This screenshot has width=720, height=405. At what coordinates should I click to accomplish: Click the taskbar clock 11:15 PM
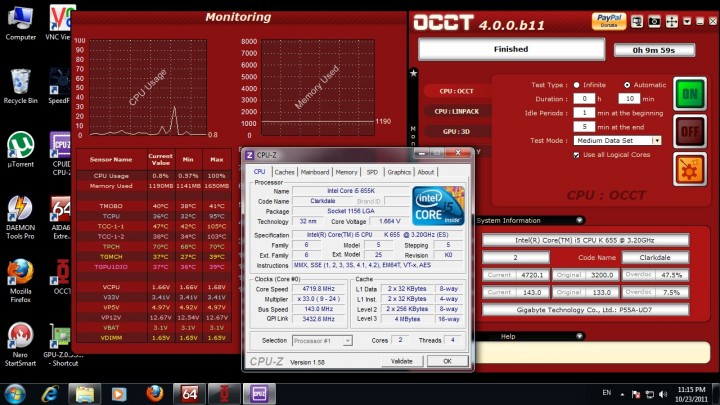(x=692, y=389)
